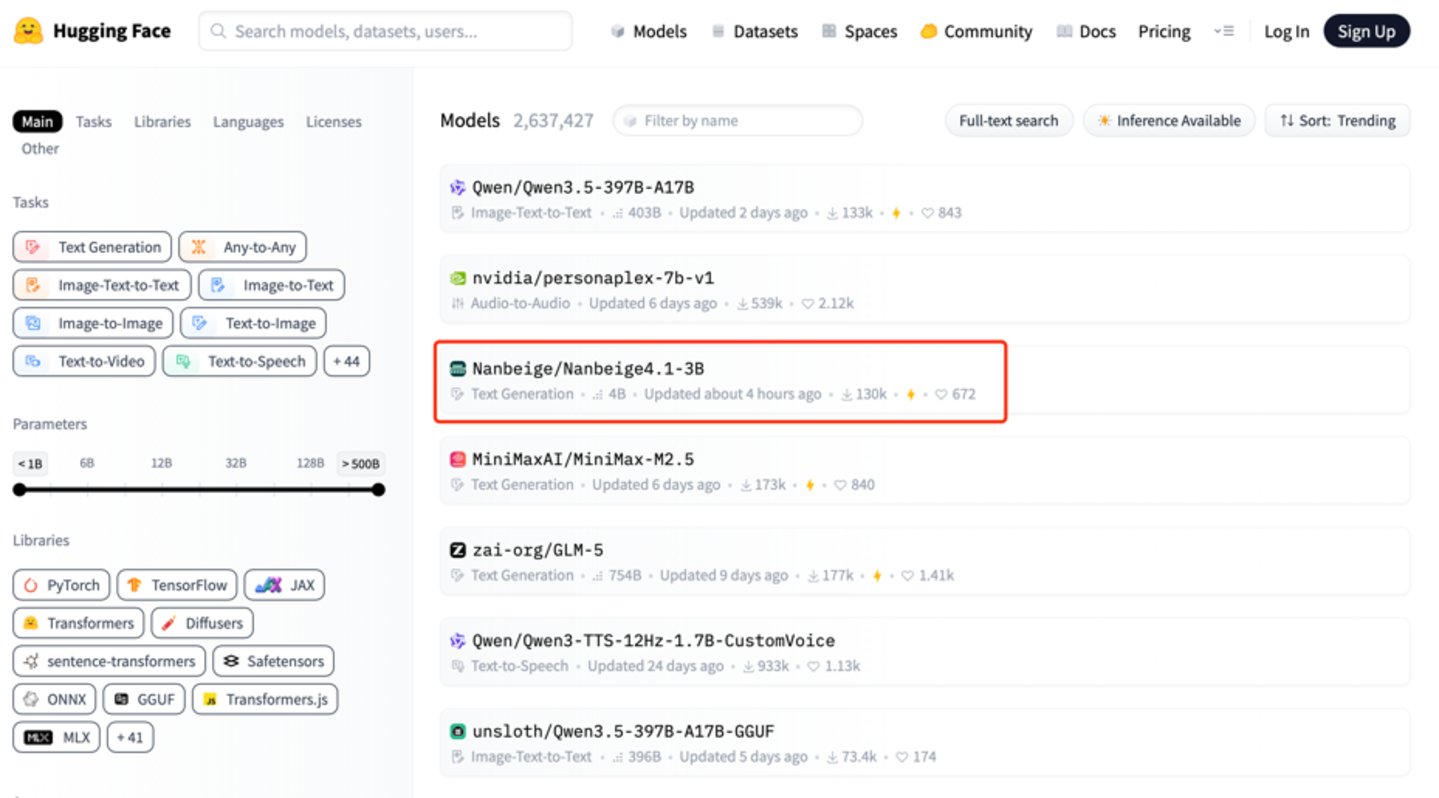The width and height of the screenshot is (1439, 798).
Task: Click the Sign Up button
Action: pos(1366,32)
